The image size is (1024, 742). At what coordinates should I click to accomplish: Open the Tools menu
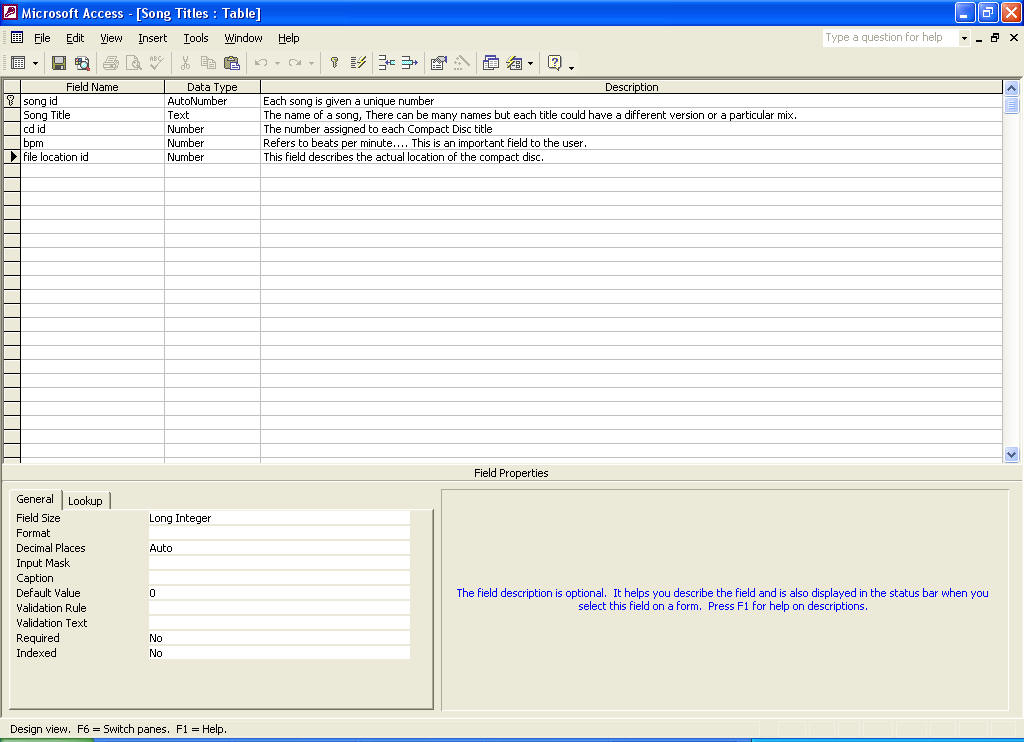coord(196,38)
